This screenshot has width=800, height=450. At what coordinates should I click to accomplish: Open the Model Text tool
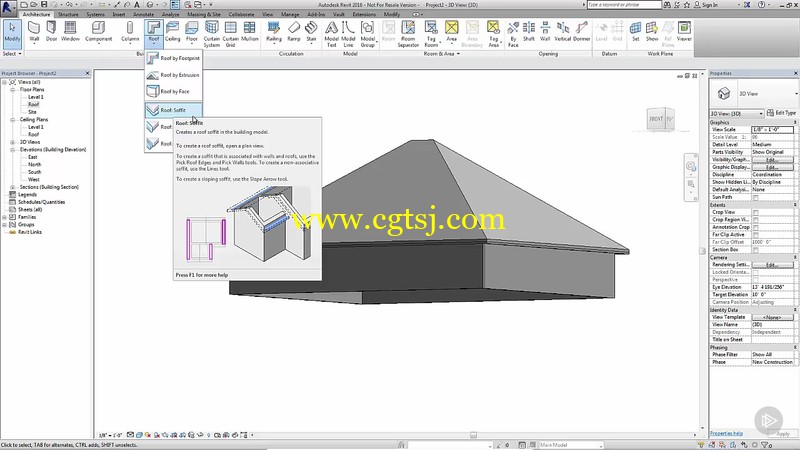[x=332, y=34]
